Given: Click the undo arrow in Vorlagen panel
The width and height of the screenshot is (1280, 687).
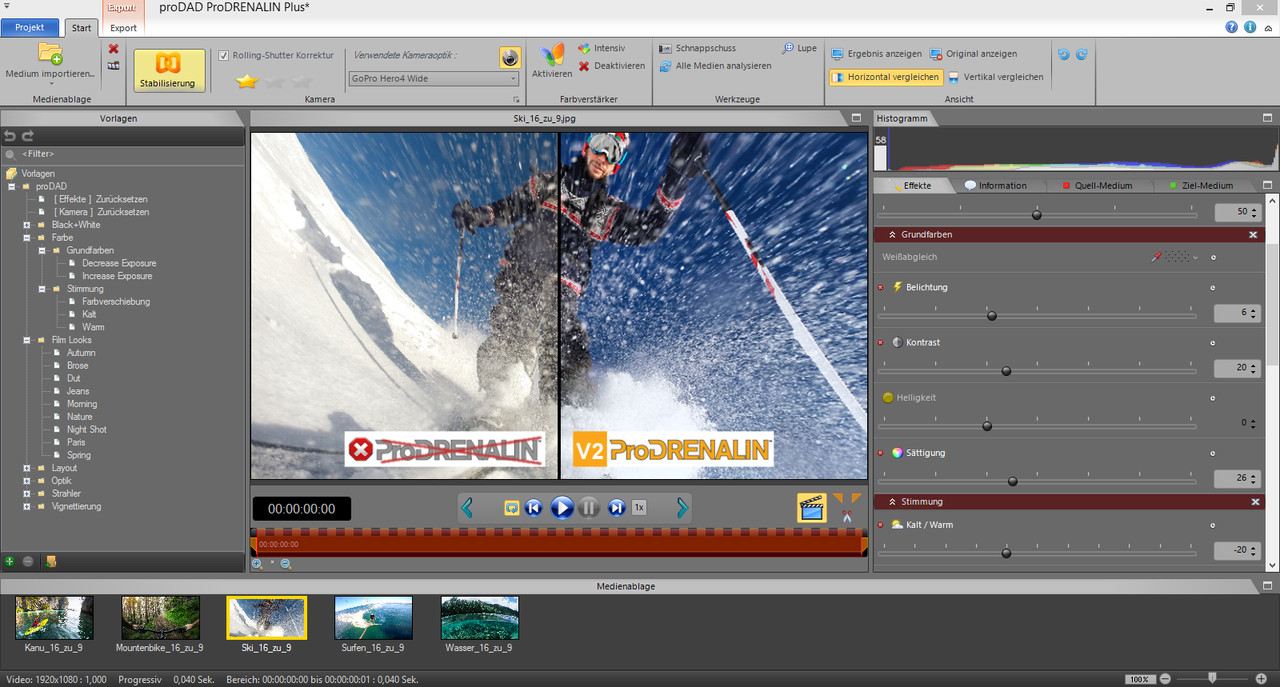Looking at the screenshot, I should coord(10,136).
